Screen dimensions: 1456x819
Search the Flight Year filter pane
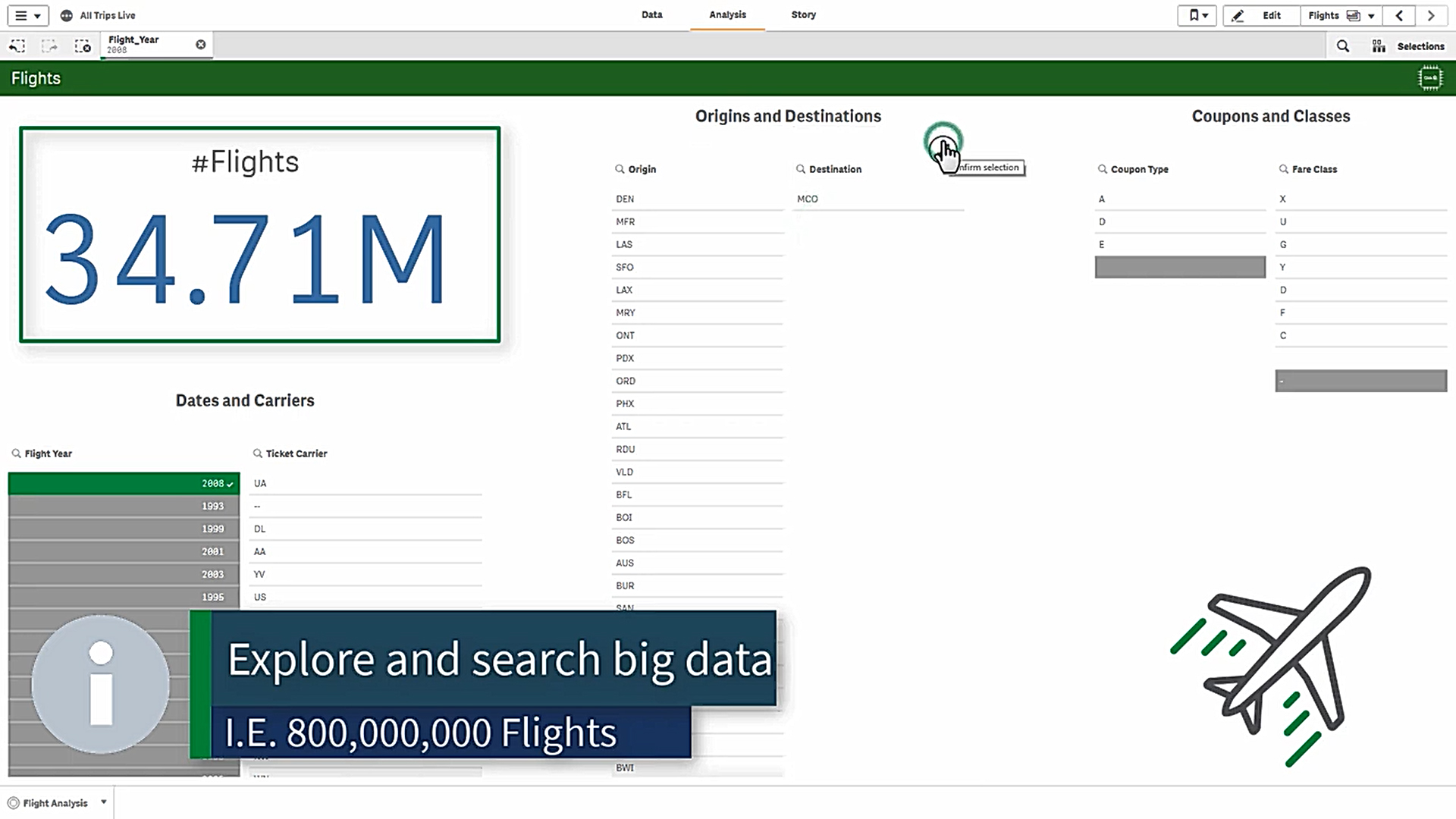(x=16, y=453)
